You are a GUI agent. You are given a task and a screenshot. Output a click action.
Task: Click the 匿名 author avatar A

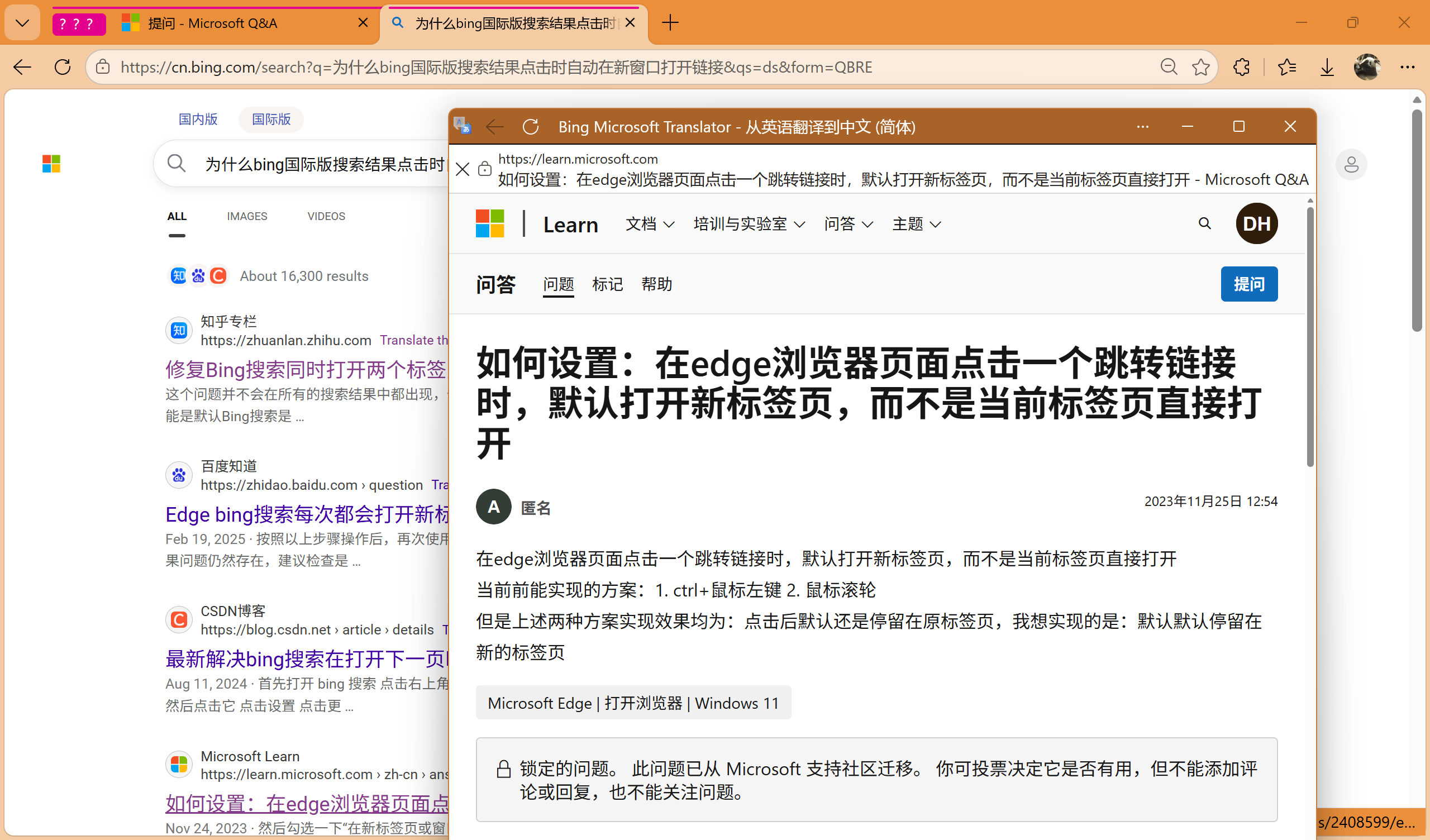pos(494,507)
